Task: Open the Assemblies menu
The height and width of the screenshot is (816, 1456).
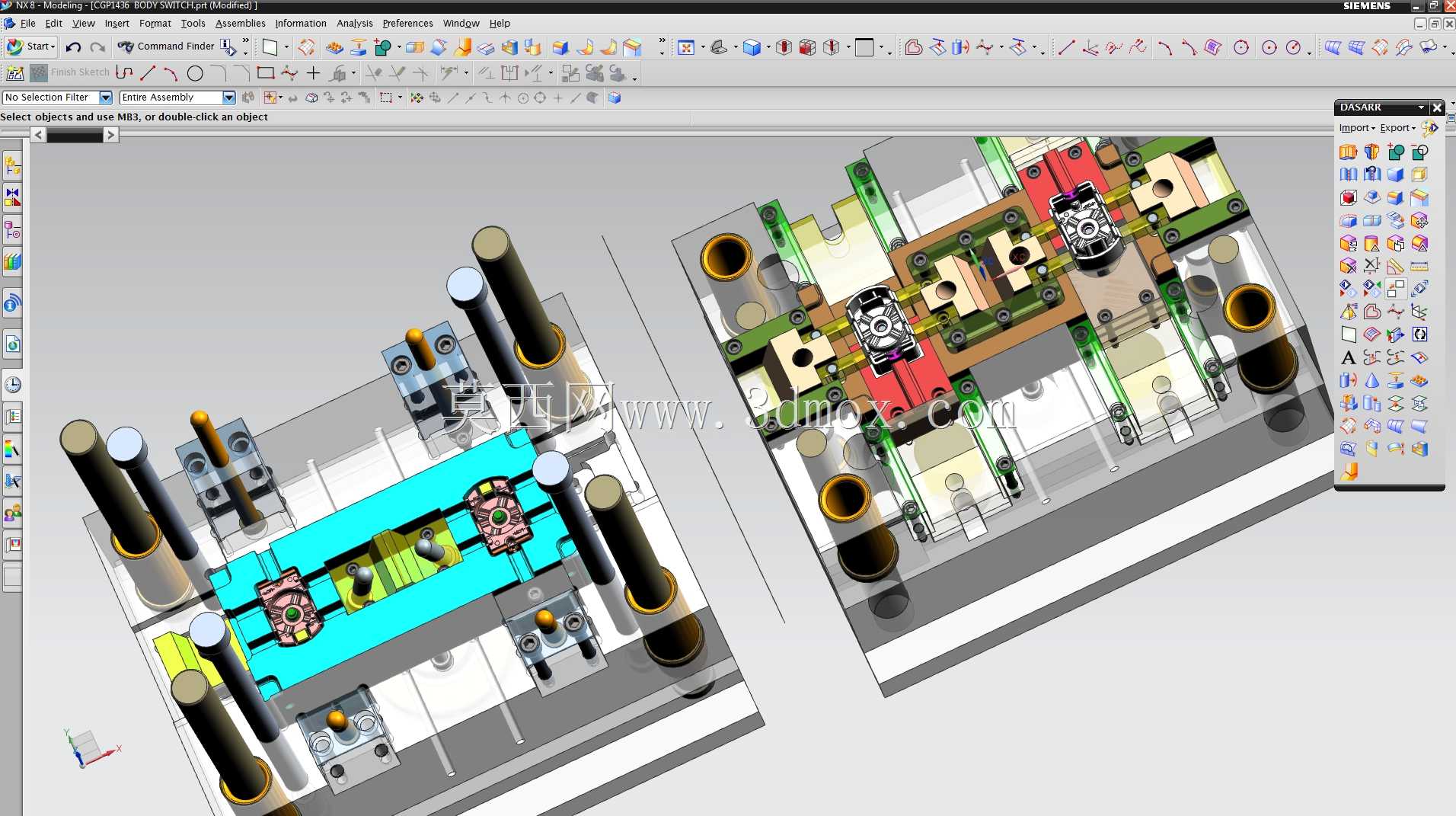Action: click(241, 24)
